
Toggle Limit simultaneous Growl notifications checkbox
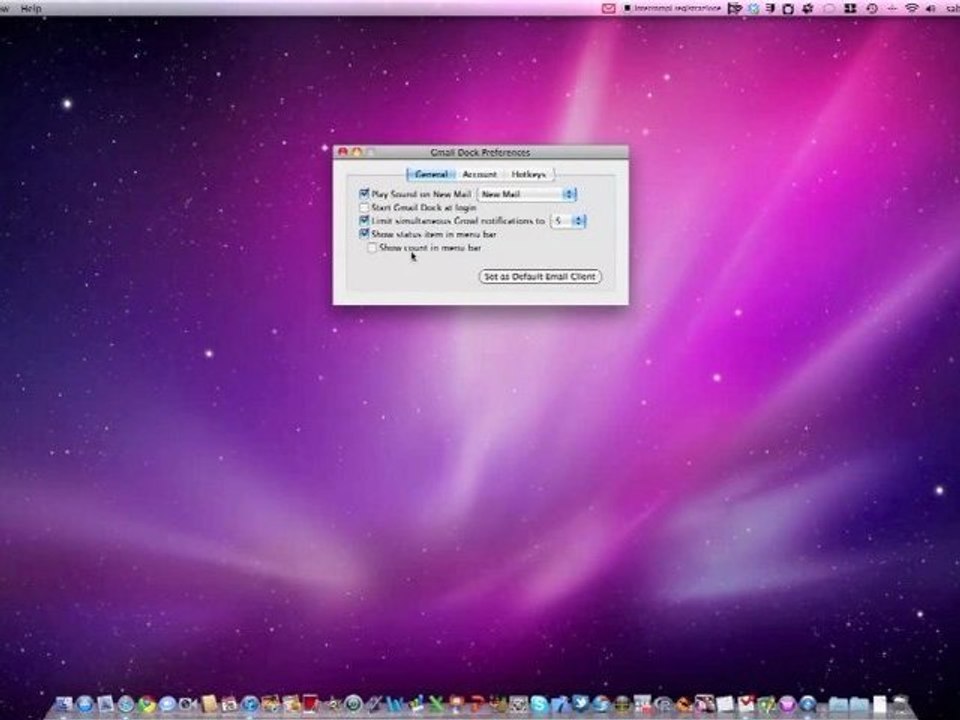[x=364, y=220]
